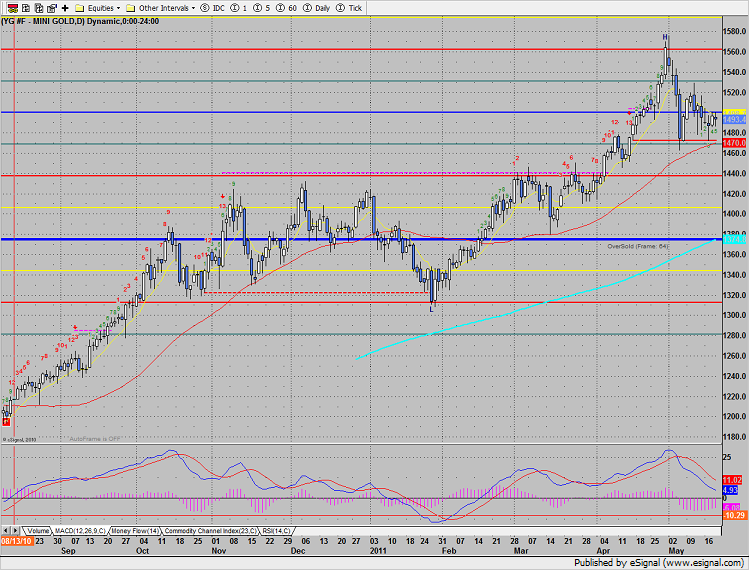The height and width of the screenshot is (570, 749).
Task: Click the page layout toolbar icon
Action: [x=52, y=8]
